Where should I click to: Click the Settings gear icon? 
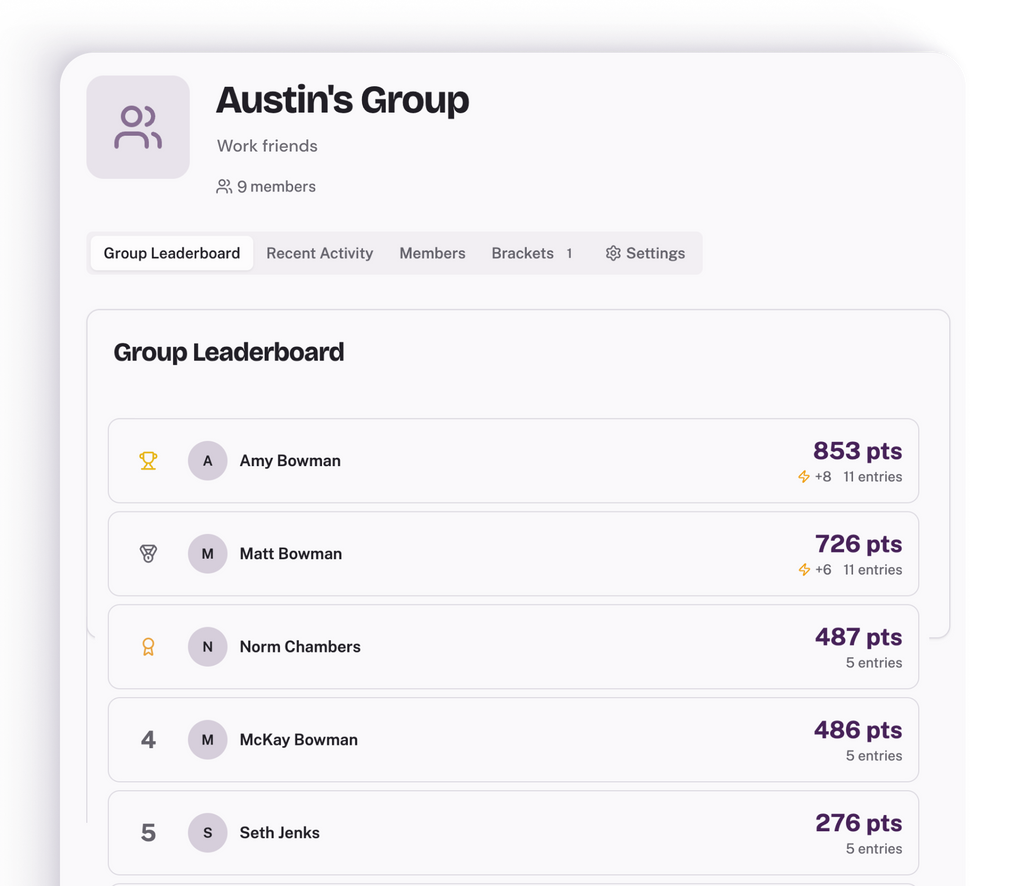click(613, 254)
